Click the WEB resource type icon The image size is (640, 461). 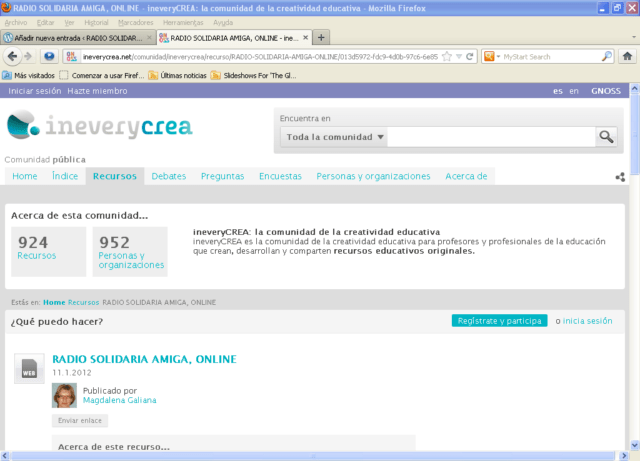click(29, 368)
